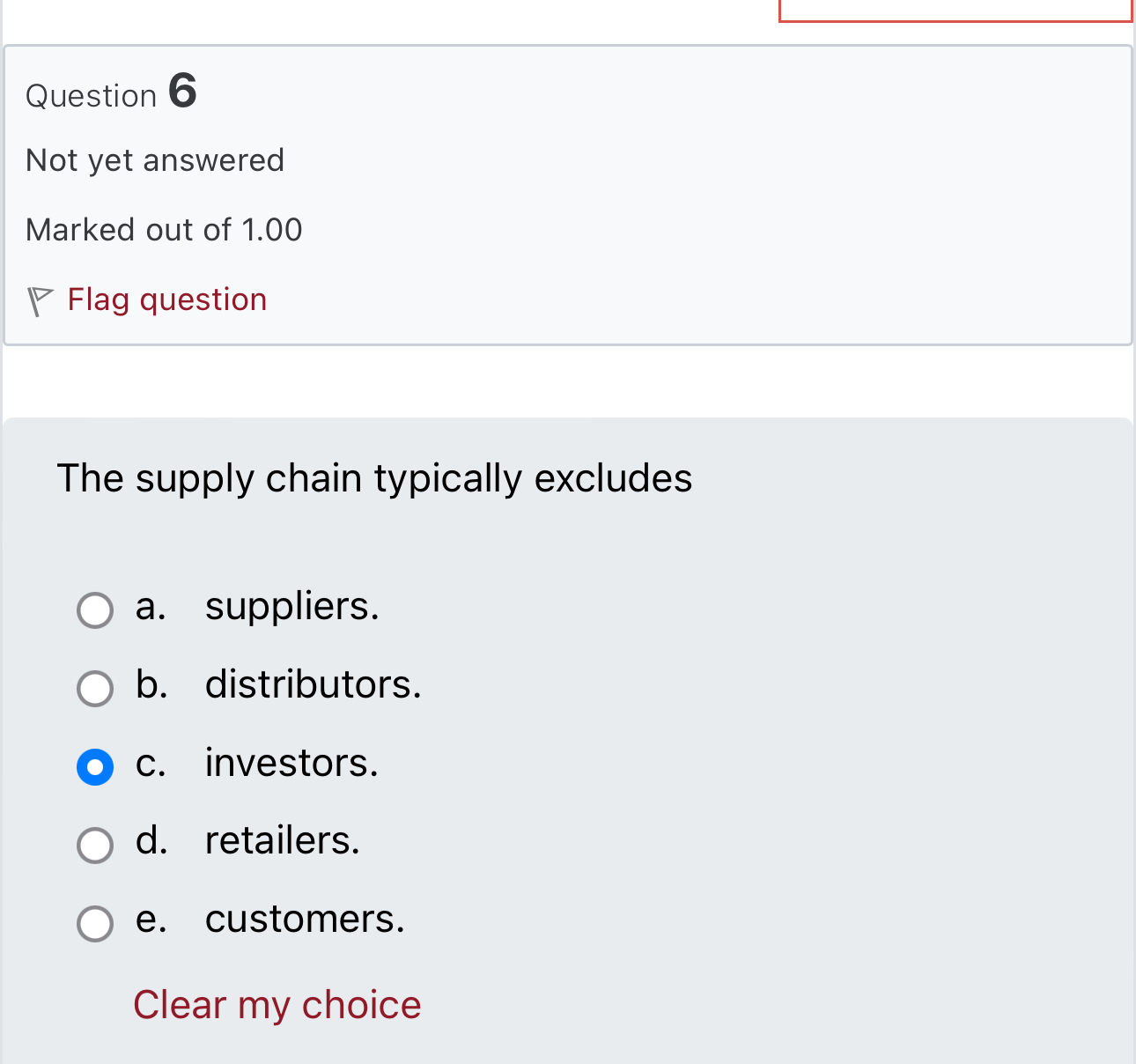The height and width of the screenshot is (1064, 1136).
Task: Click the "a." option letter label
Action: pyautogui.click(x=151, y=607)
